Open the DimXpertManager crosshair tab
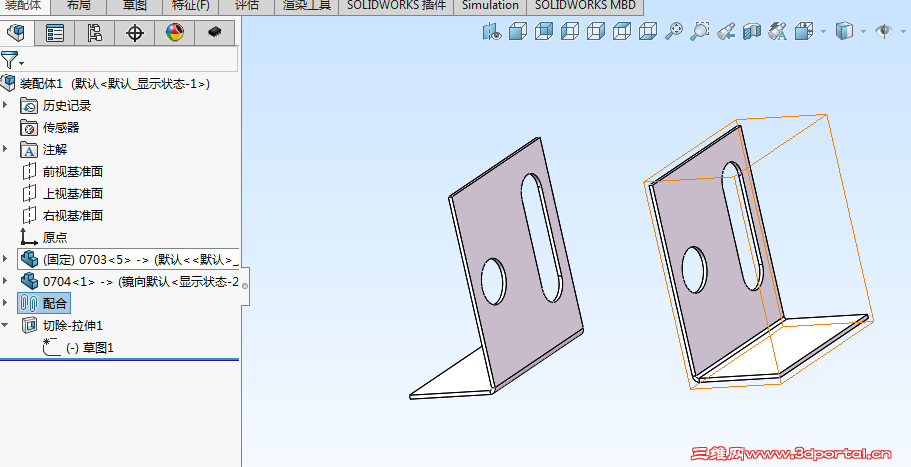 135,33
